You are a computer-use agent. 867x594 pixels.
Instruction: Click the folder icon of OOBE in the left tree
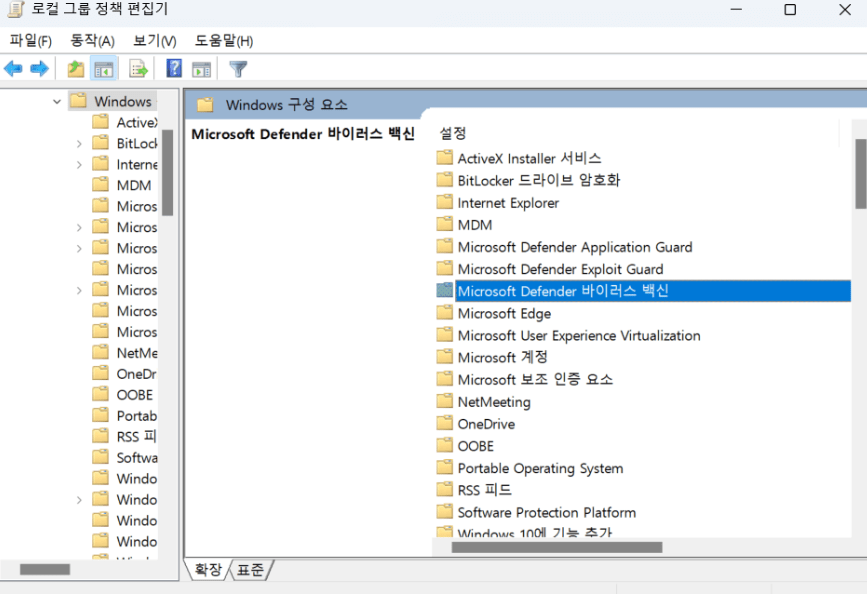(100, 394)
